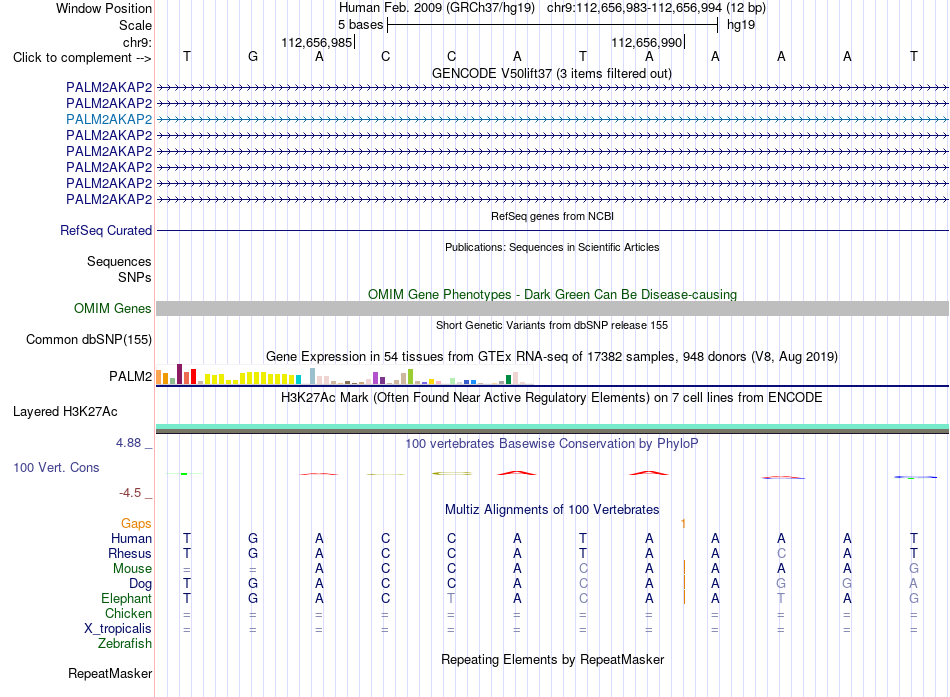The image size is (950, 697).
Task: Open the GTEx Gene Expression track title
Action: click(x=552, y=356)
